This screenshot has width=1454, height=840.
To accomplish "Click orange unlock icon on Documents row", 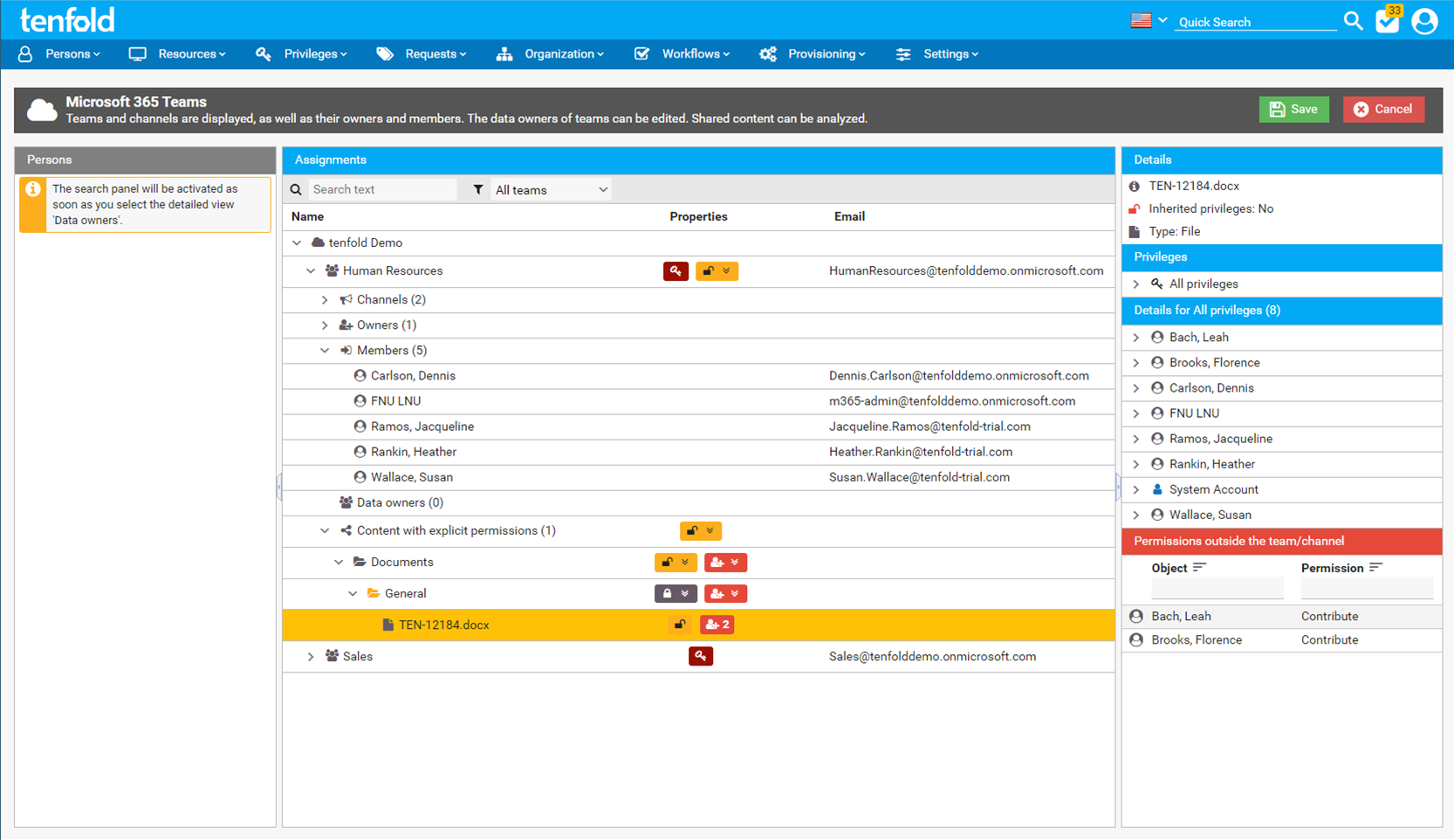I will point(676,563).
